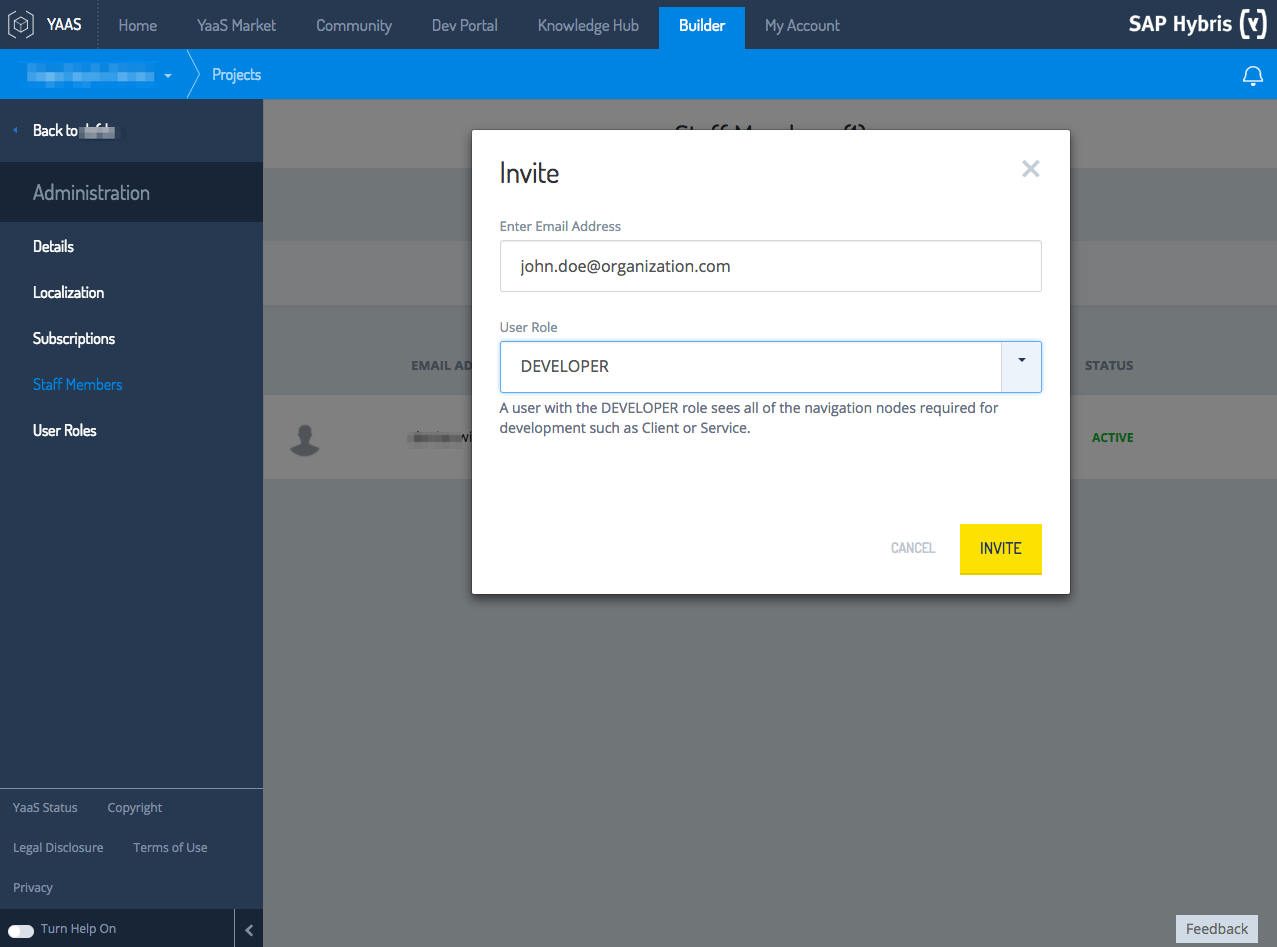This screenshot has width=1277, height=947.
Task: Open Details in the Administration menu
Action: point(54,246)
